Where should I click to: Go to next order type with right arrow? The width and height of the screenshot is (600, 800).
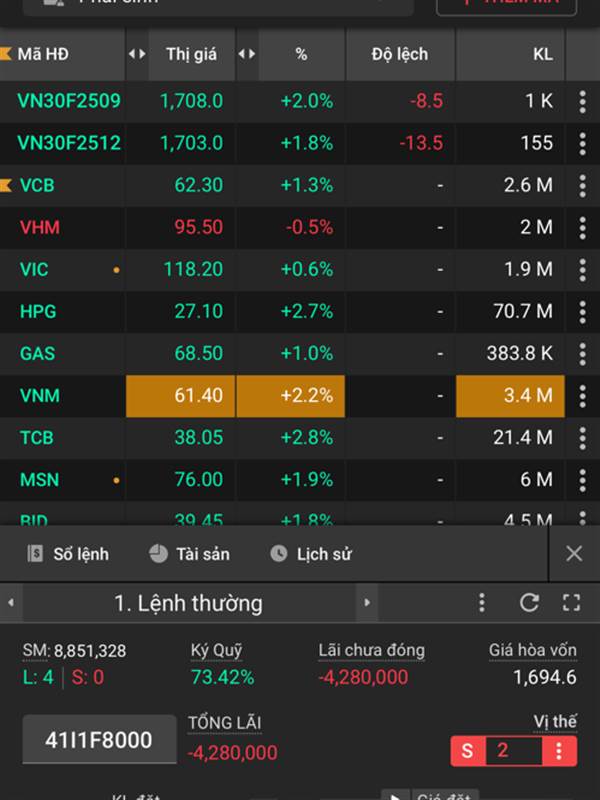click(x=367, y=603)
